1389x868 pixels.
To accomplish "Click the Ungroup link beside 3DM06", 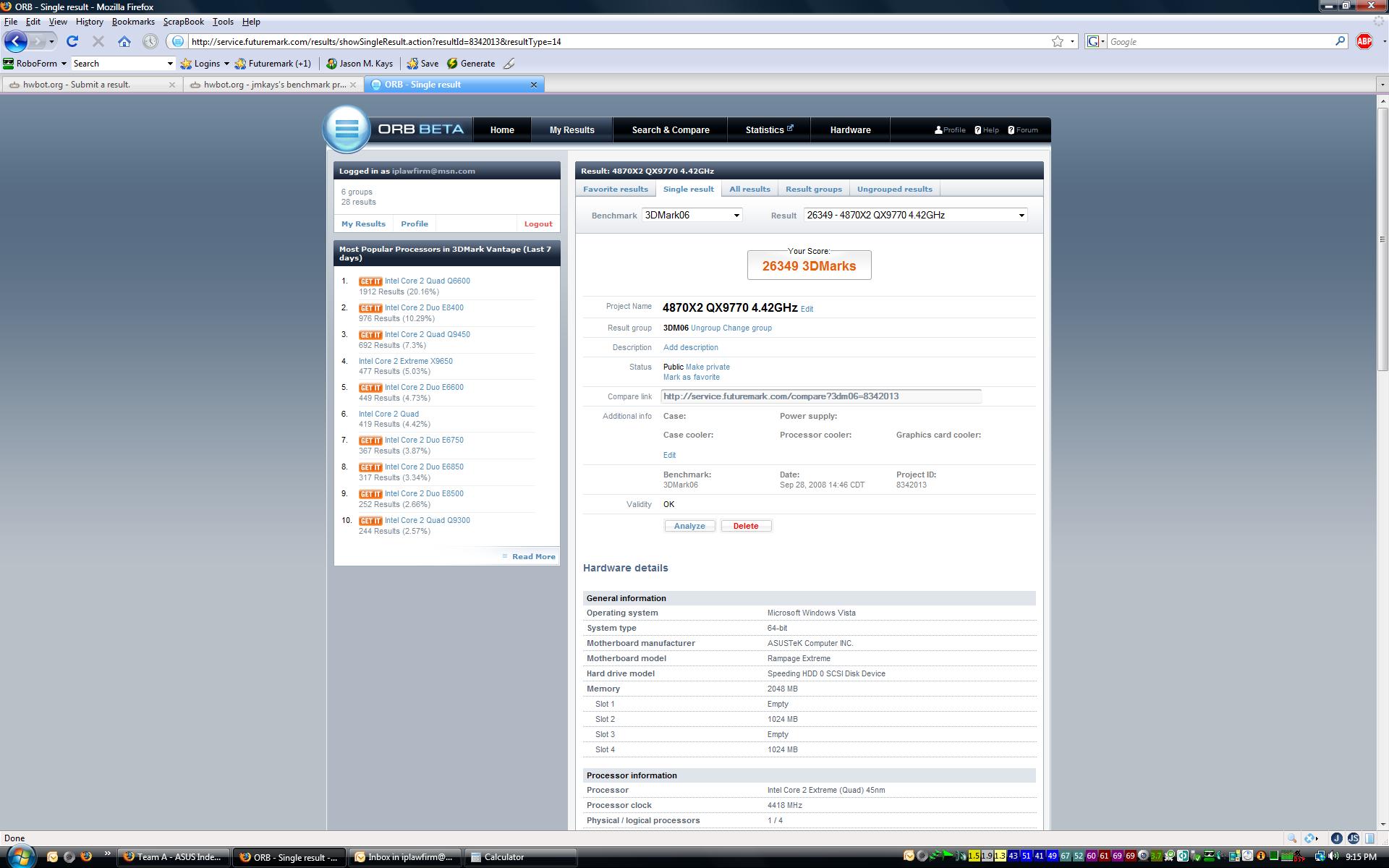I will click(705, 328).
